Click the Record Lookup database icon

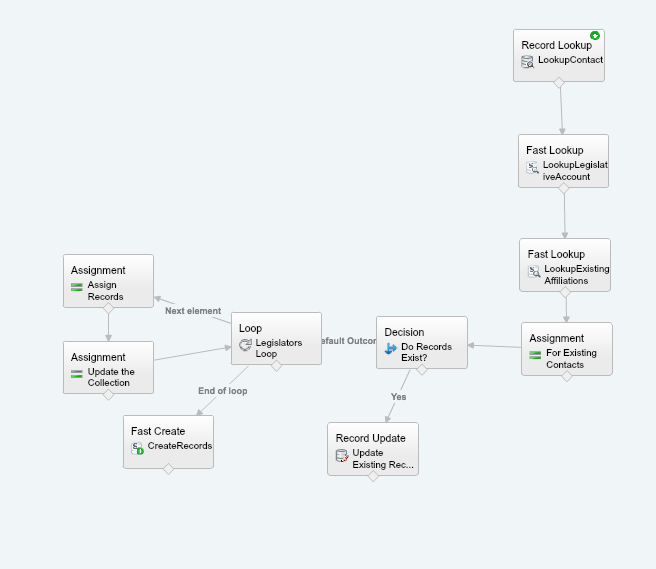527,61
